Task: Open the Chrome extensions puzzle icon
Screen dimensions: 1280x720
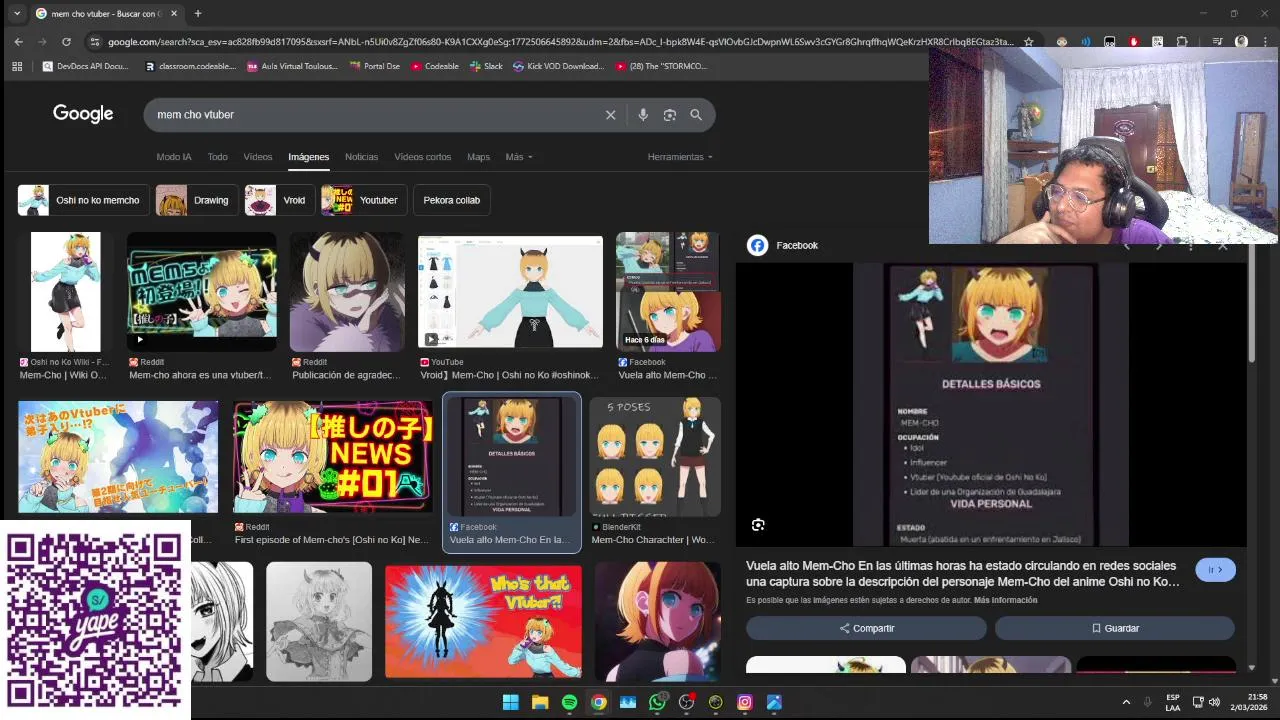Action: click(1182, 42)
